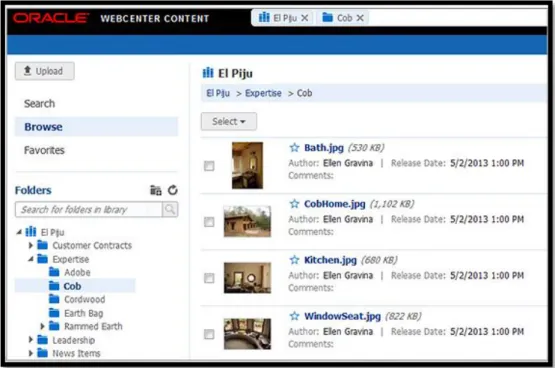Click the Cordwood folder icon
The width and height of the screenshot is (555, 368).
click(54, 299)
